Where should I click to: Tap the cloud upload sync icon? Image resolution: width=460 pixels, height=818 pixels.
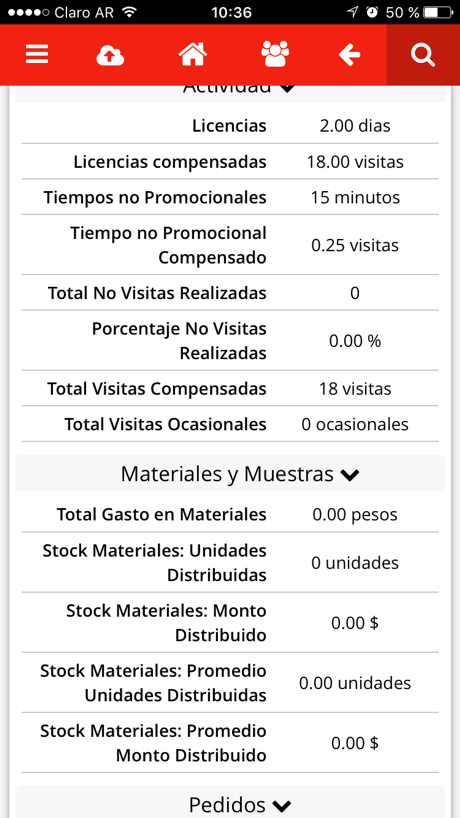[x=110, y=55]
